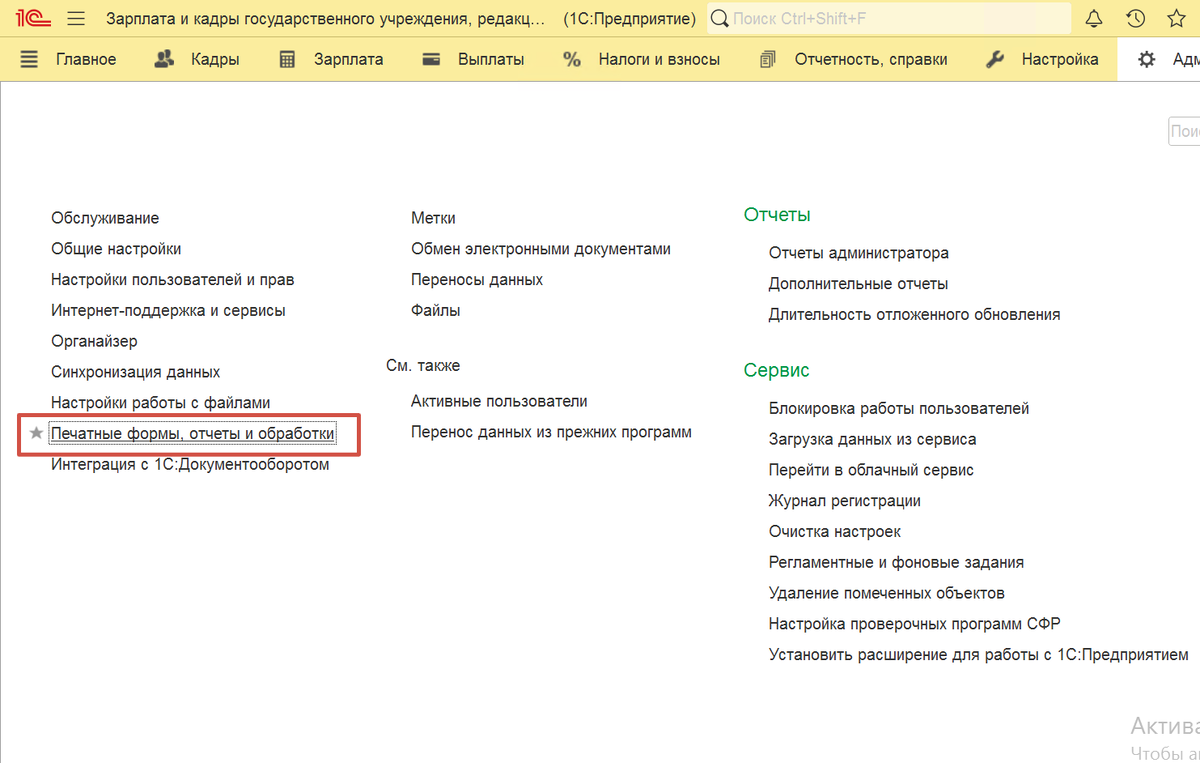Open Интернет-поддержка и сервисы
Screen dimensions: 1200x763
(x=168, y=311)
